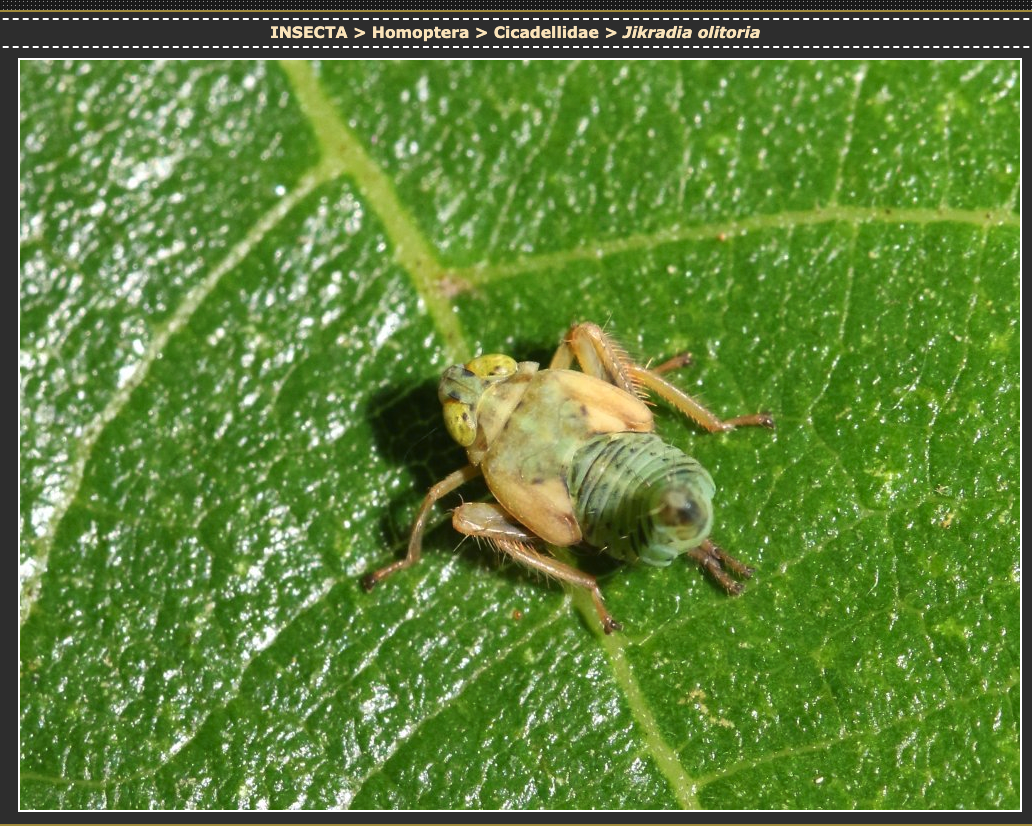Image resolution: width=1032 pixels, height=826 pixels.
Task: Click the pair of feet below the abdomen tip
Action: point(728,574)
